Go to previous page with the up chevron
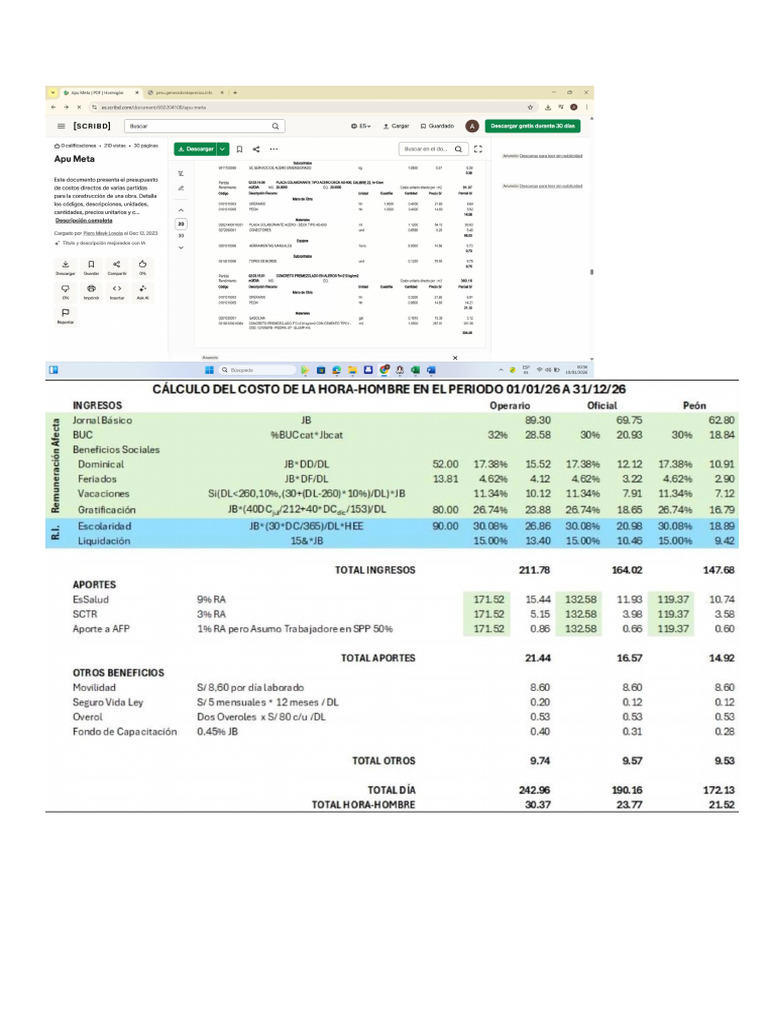Image resolution: width=768 pixels, height=1024 pixels. coord(181,210)
